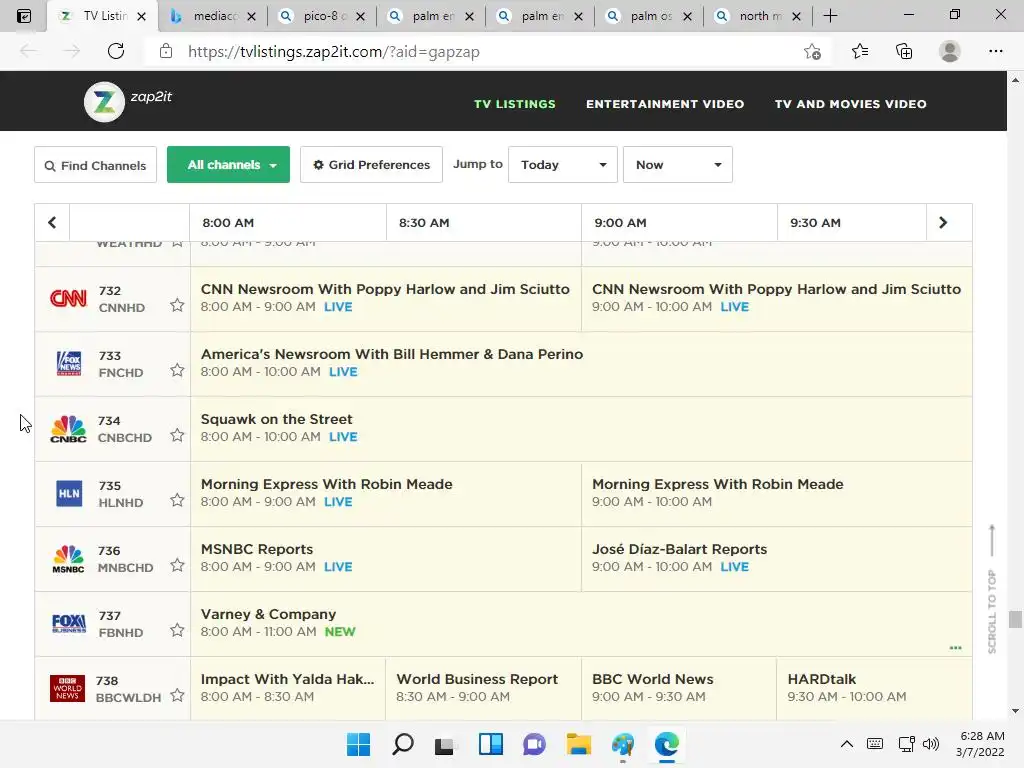This screenshot has height=768, width=1024.
Task: Open File Explorer from taskbar
Action: tap(579, 744)
